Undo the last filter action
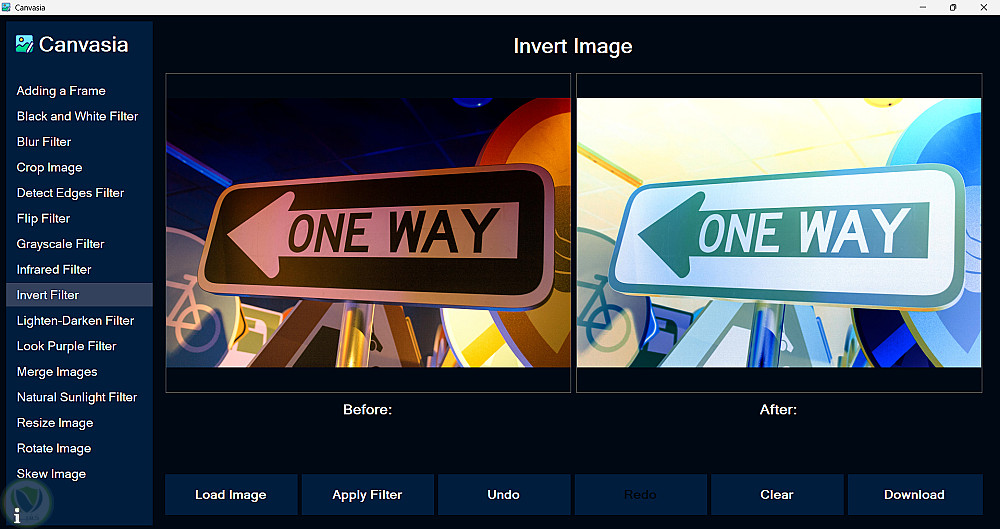 (x=504, y=495)
